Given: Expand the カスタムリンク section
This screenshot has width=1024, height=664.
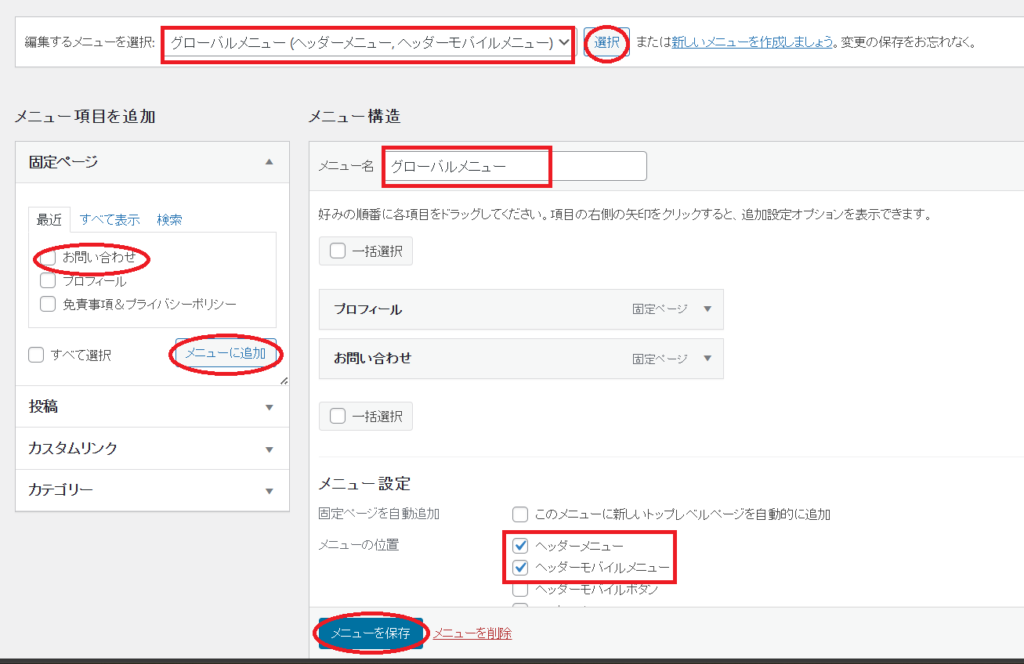Looking at the screenshot, I should [x=268, y=449].
